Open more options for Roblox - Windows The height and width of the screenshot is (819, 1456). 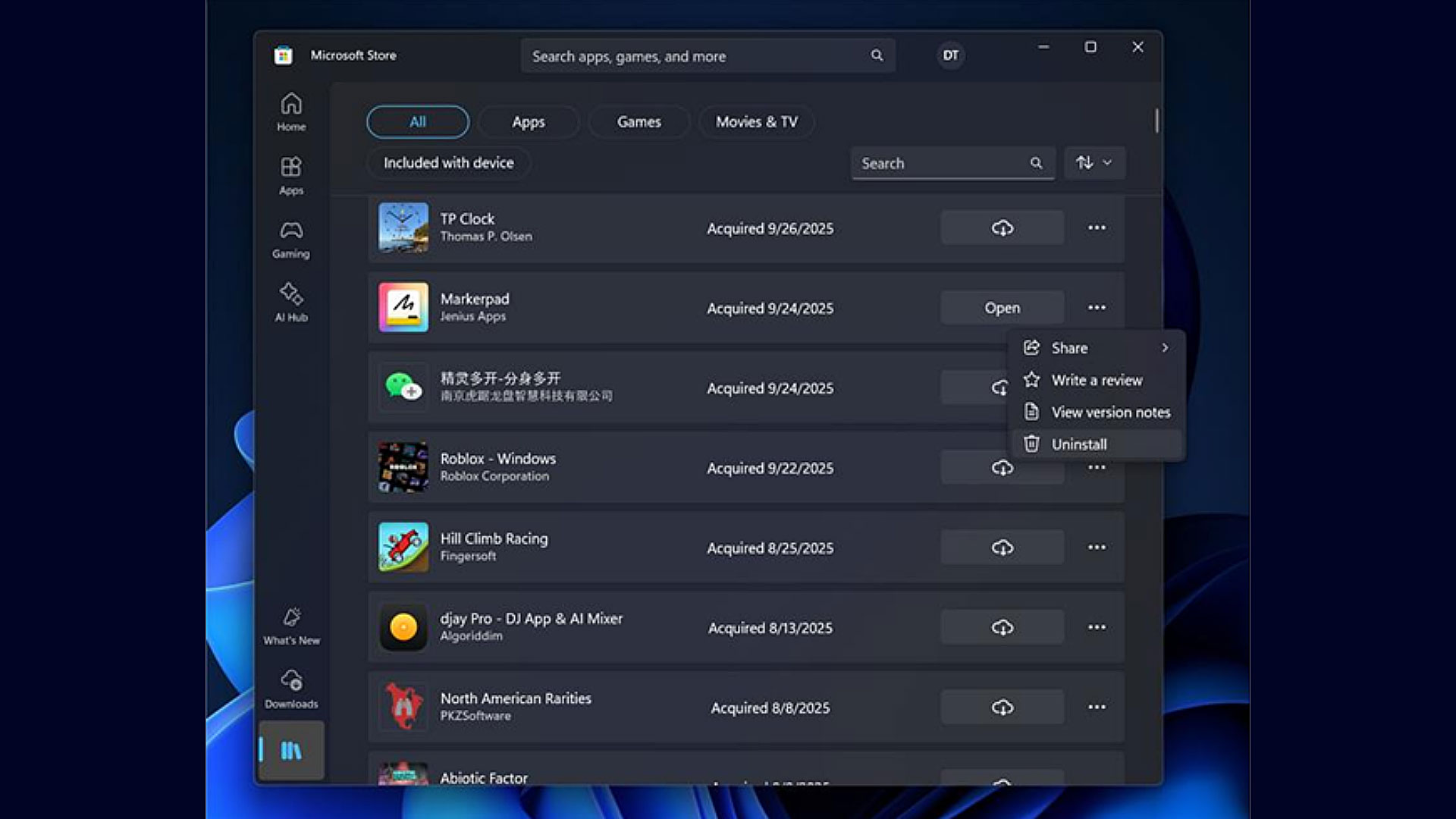coord(1097,468)
